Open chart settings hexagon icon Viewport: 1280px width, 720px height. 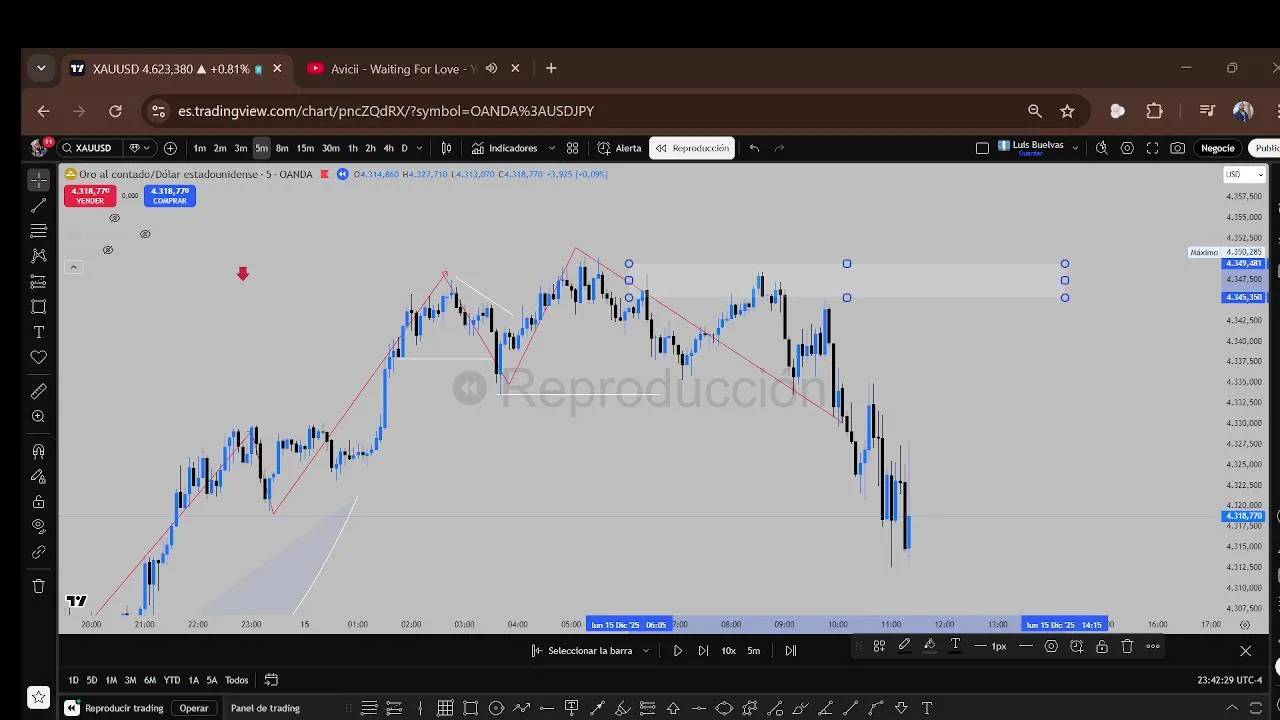pos(1127,148)
